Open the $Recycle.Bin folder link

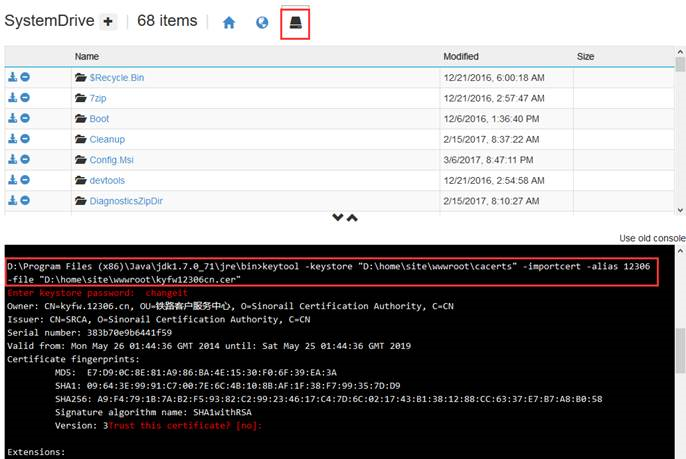click(x=116, y=78)
